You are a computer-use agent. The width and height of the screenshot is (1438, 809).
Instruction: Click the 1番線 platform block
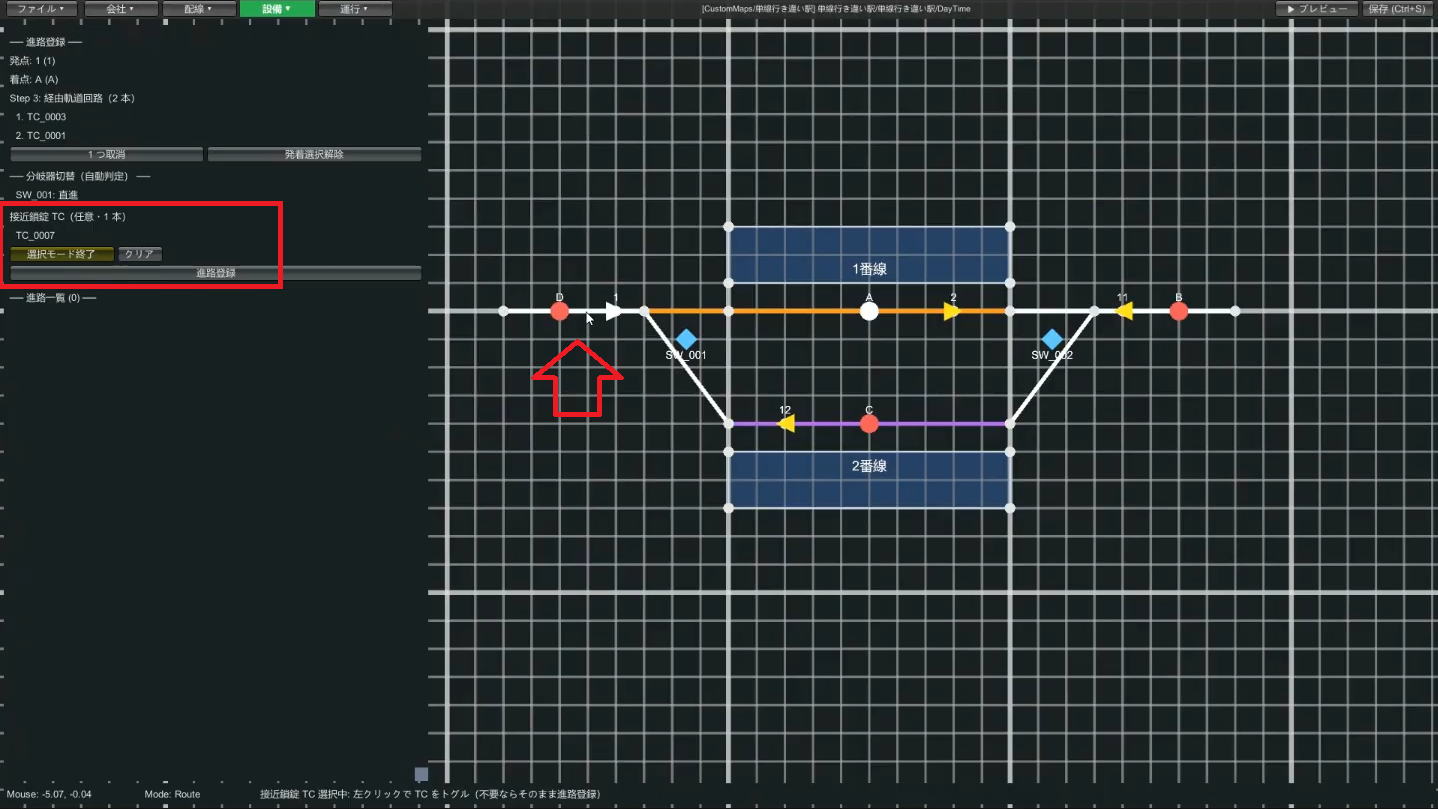(869, 255)
